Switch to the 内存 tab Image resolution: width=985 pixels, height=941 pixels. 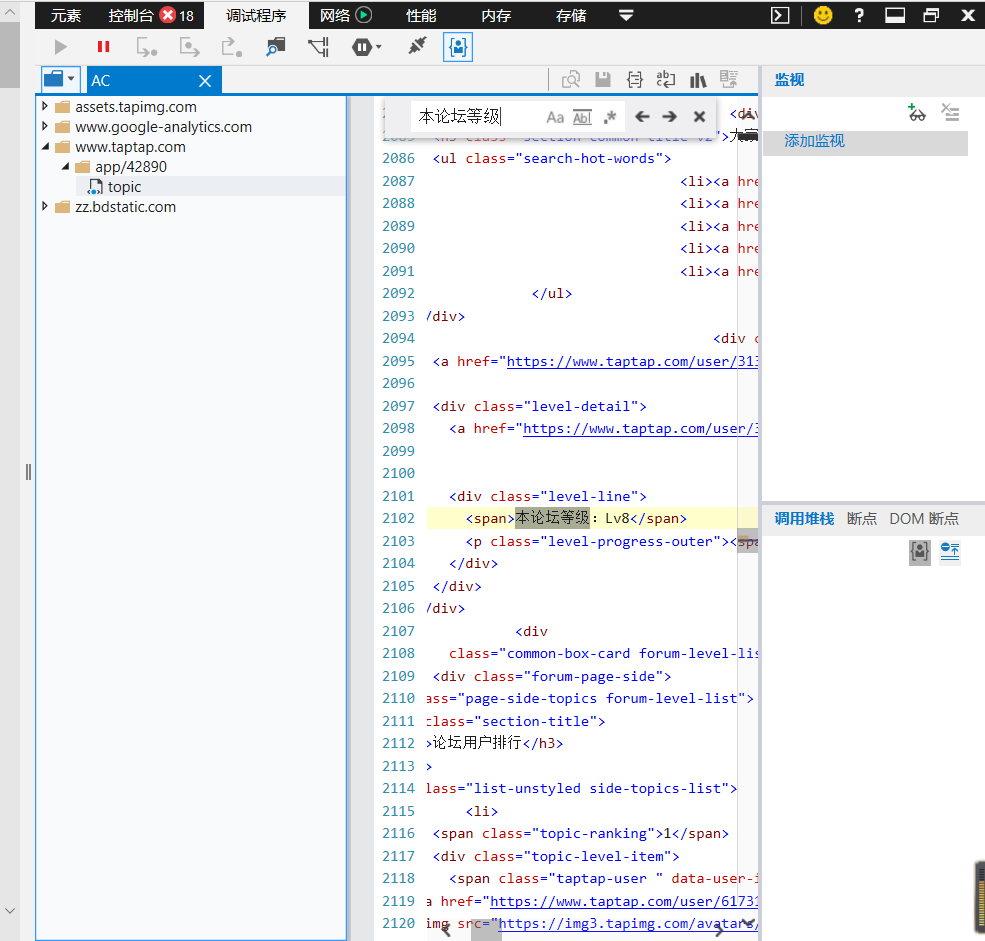(496, 16)
